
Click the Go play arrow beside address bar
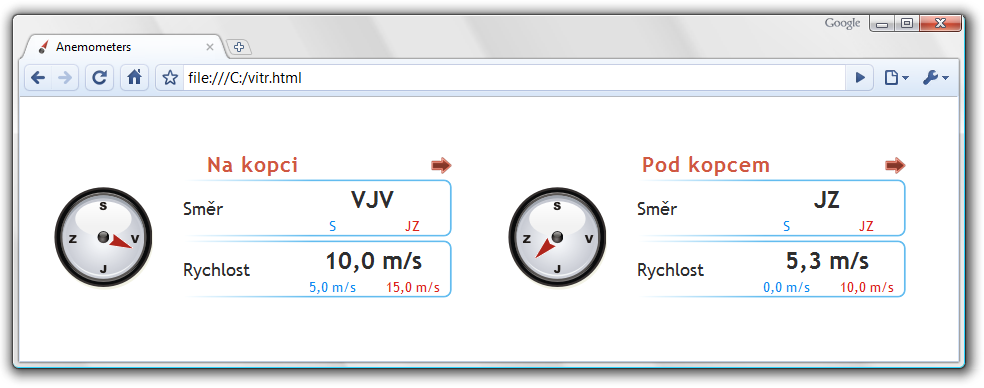(860, 78)
